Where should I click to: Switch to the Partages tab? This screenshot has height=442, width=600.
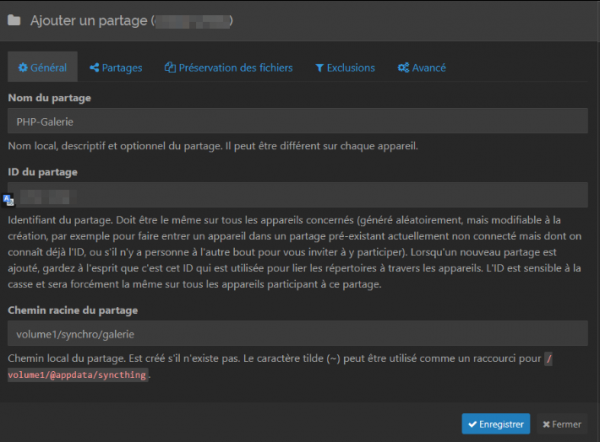click(115, 68)
